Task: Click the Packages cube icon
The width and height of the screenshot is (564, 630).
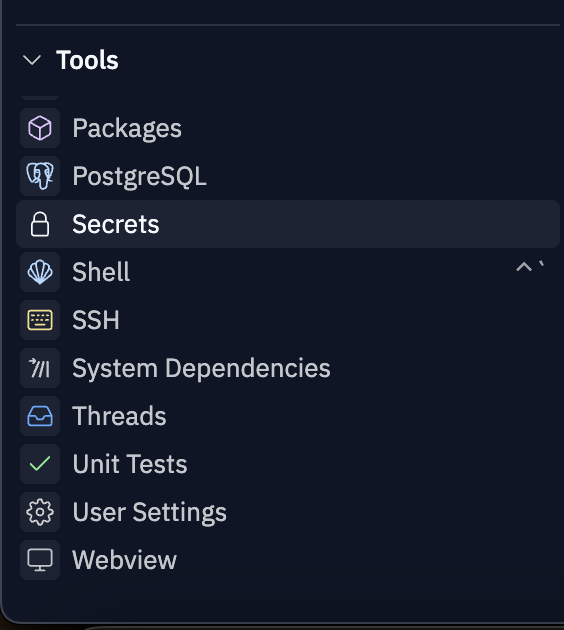Action: (x=40, y=128)
